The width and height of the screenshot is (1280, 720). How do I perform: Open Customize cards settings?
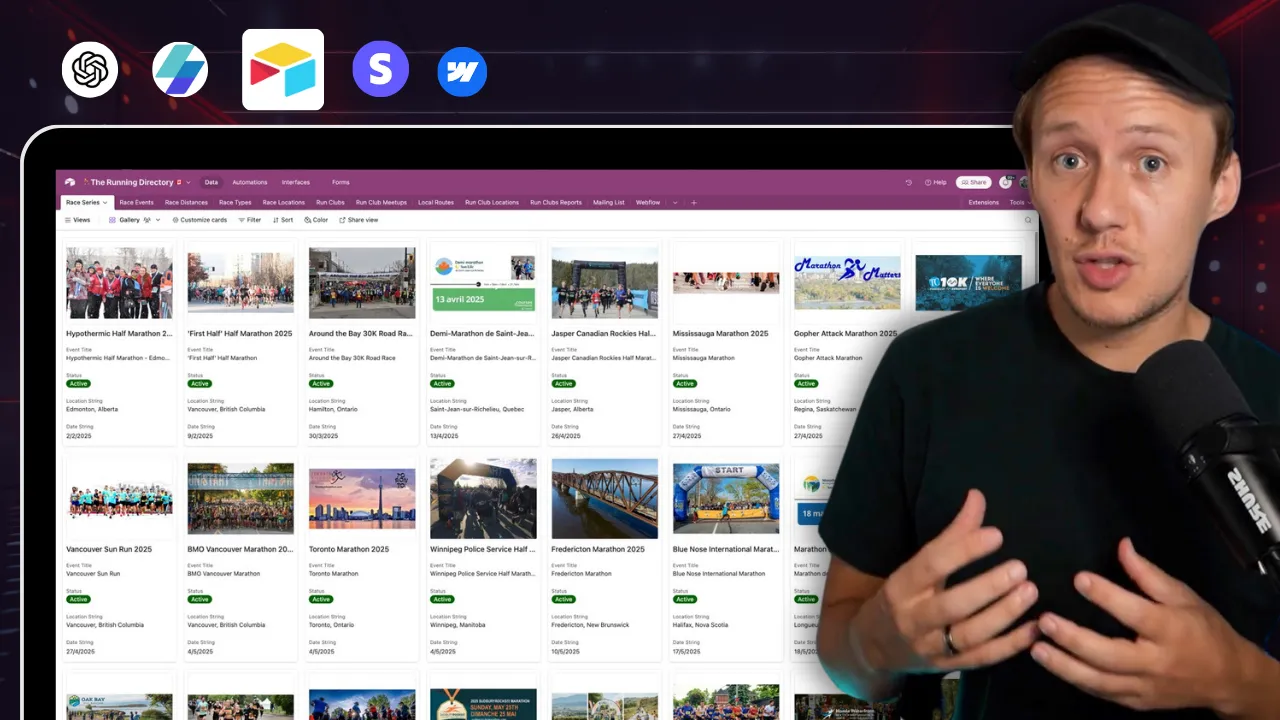pyautogui.click(x=199, y=220)
